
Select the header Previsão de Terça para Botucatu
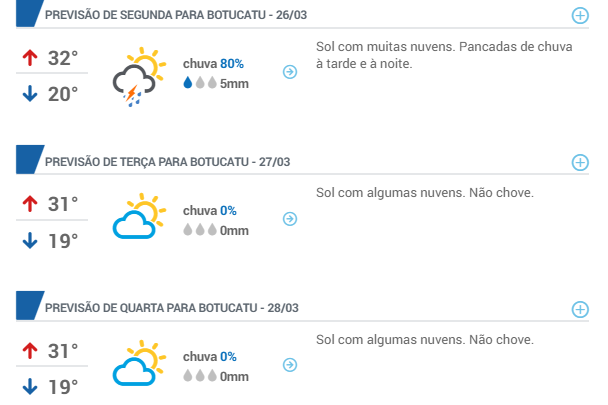coord(168,162)
